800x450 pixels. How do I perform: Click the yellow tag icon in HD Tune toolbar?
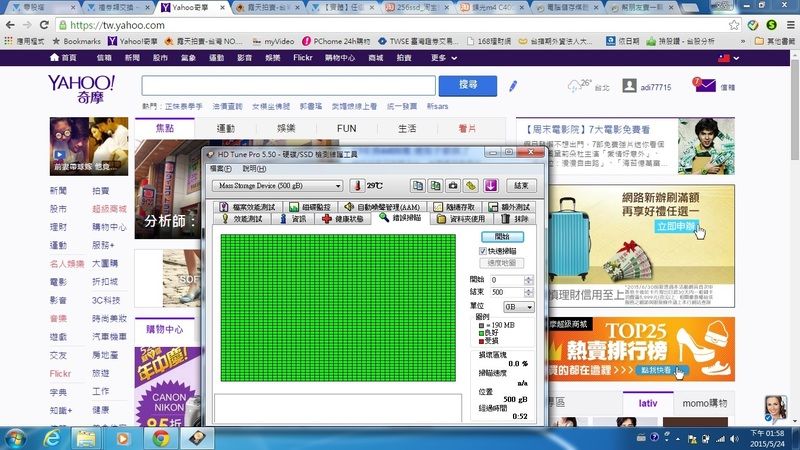471,185
